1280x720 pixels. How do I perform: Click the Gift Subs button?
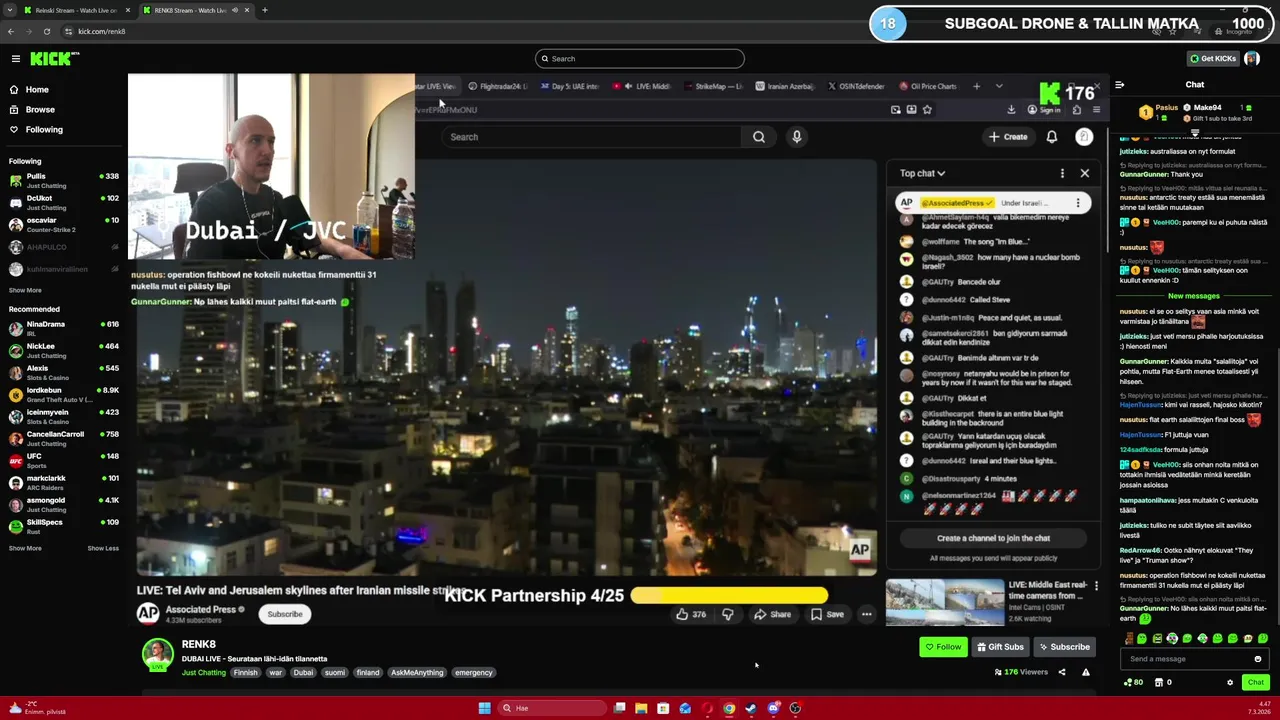point(1000,647)
